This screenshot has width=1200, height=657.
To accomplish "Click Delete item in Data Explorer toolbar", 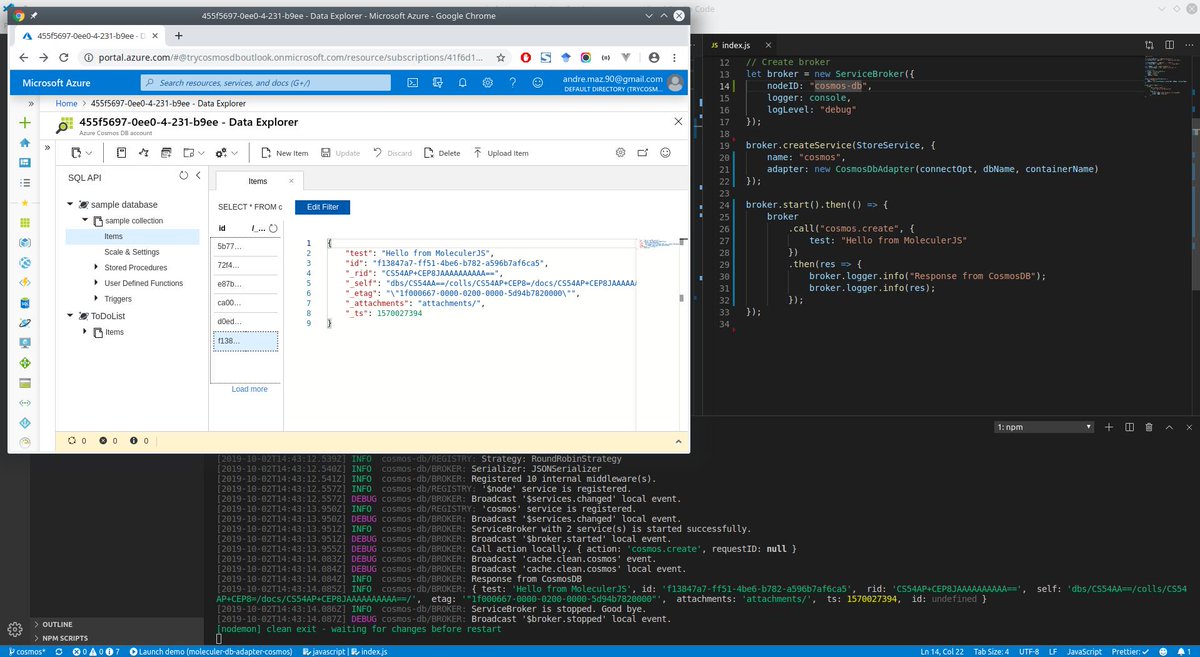I will pyautogui.click(x=442, y=153).
